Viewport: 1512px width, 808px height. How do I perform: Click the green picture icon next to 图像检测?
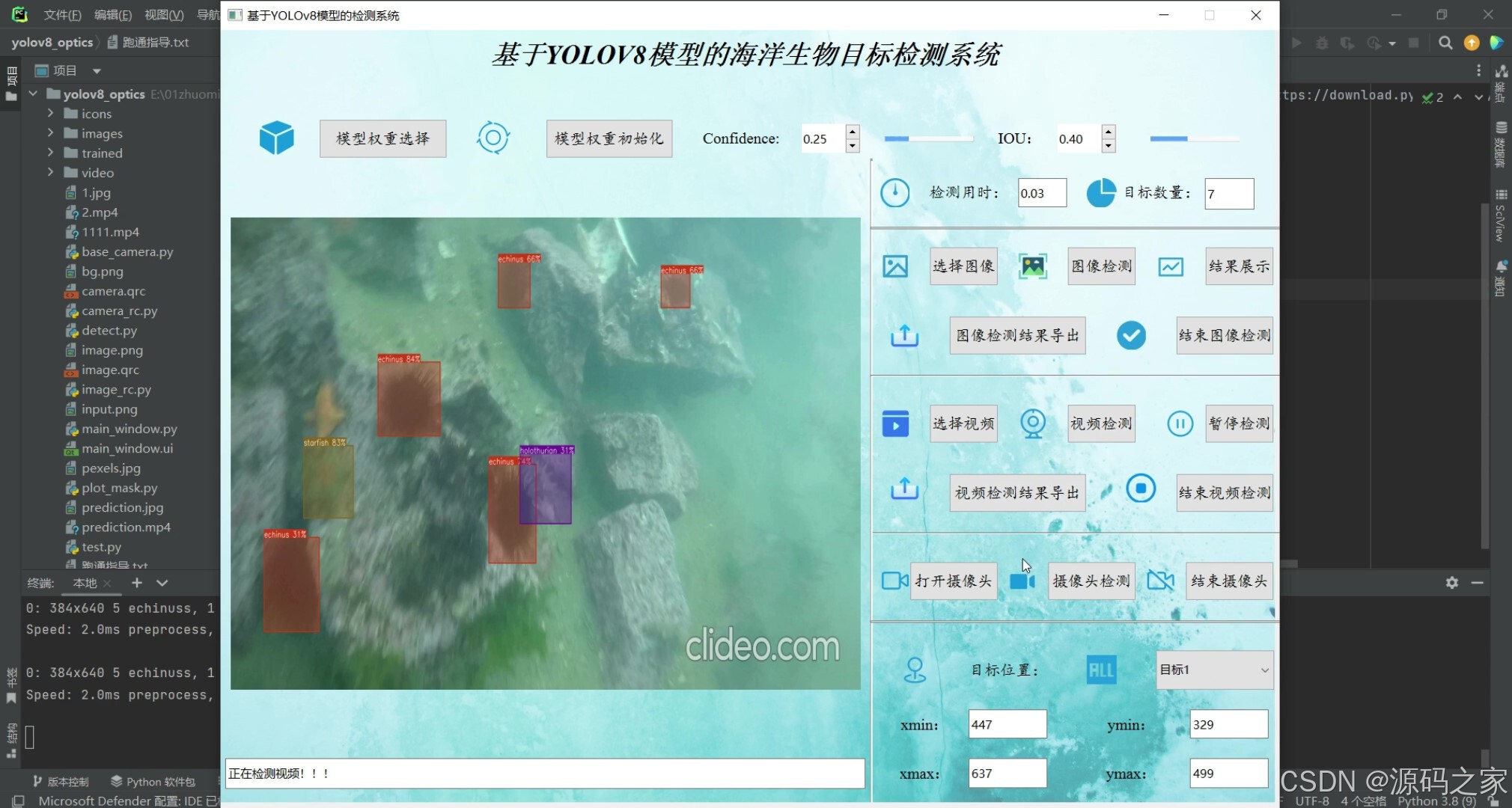click(x=1032, y=266)
